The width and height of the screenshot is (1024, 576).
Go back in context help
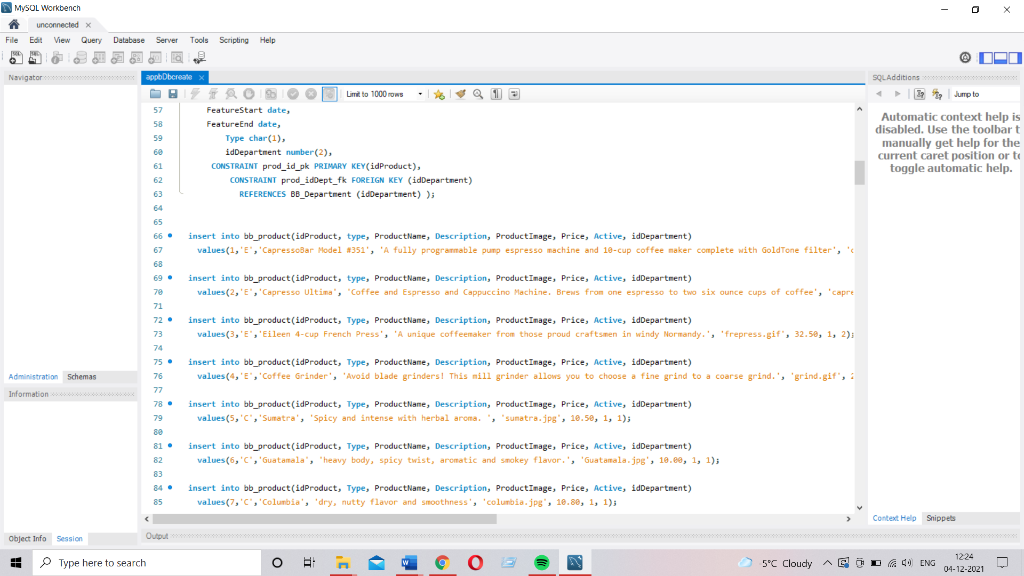click(879, 94)
